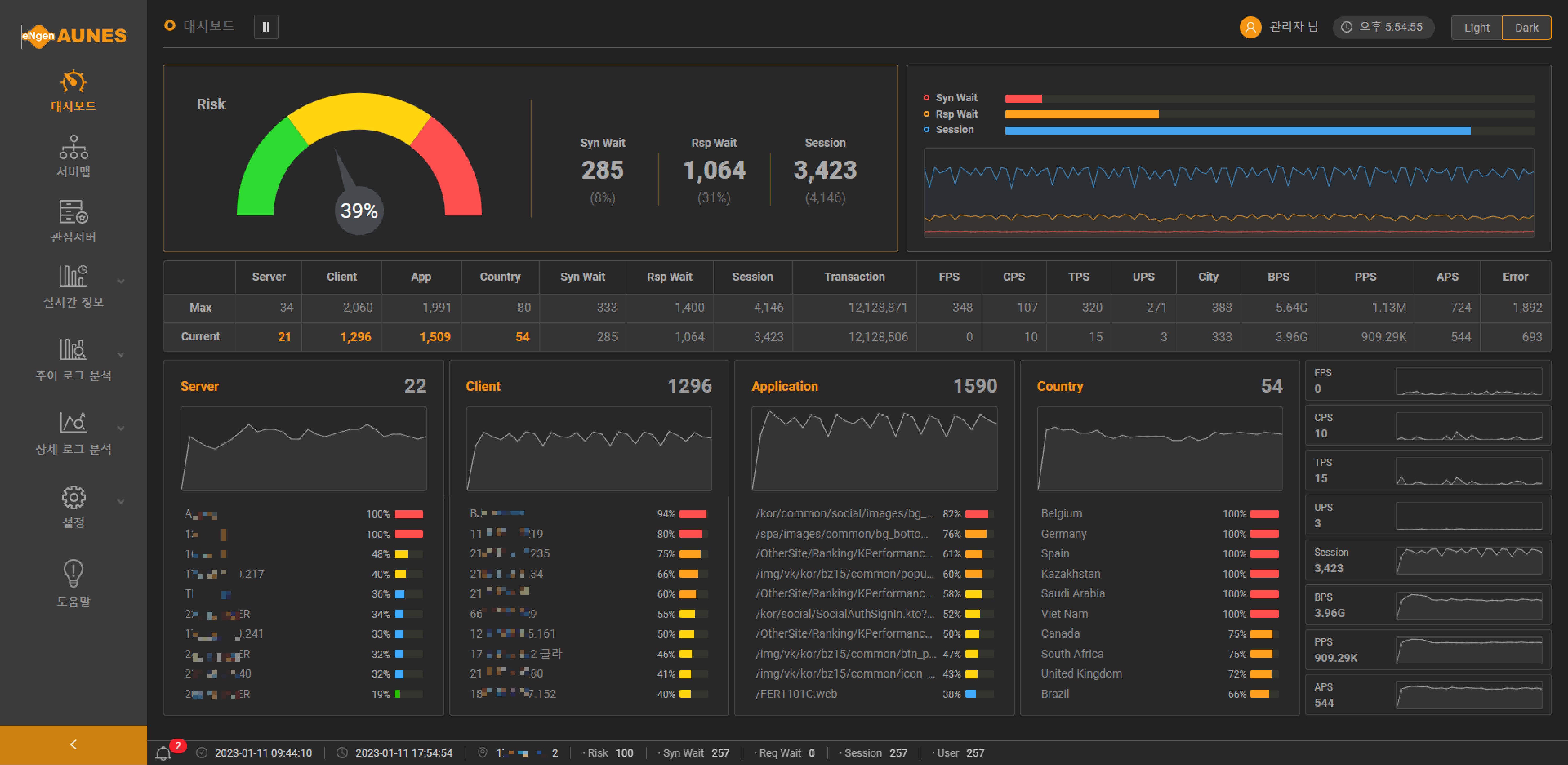Image resolution: width=1568 pixels, height=765 pixels.
Task: Click the APS 544 mini chart card
Action: coord(1427,695)
